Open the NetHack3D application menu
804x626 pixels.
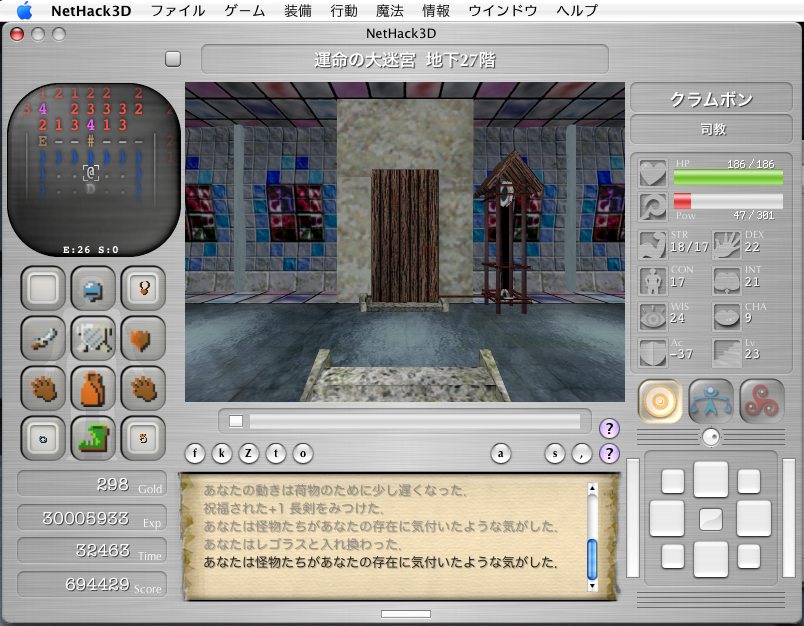point(91,11)
